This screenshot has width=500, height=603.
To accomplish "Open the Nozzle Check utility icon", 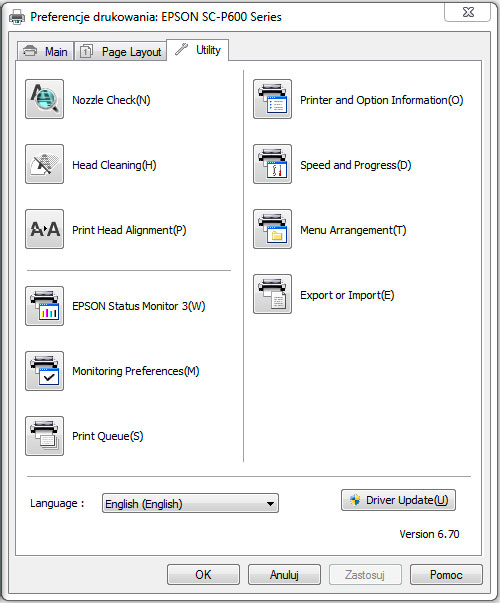I will [44, 99].
